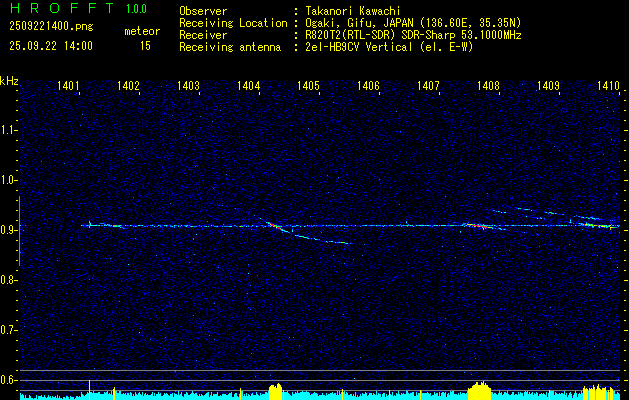
Task: Click the 1401 time axis label
Action: point(67,85)
